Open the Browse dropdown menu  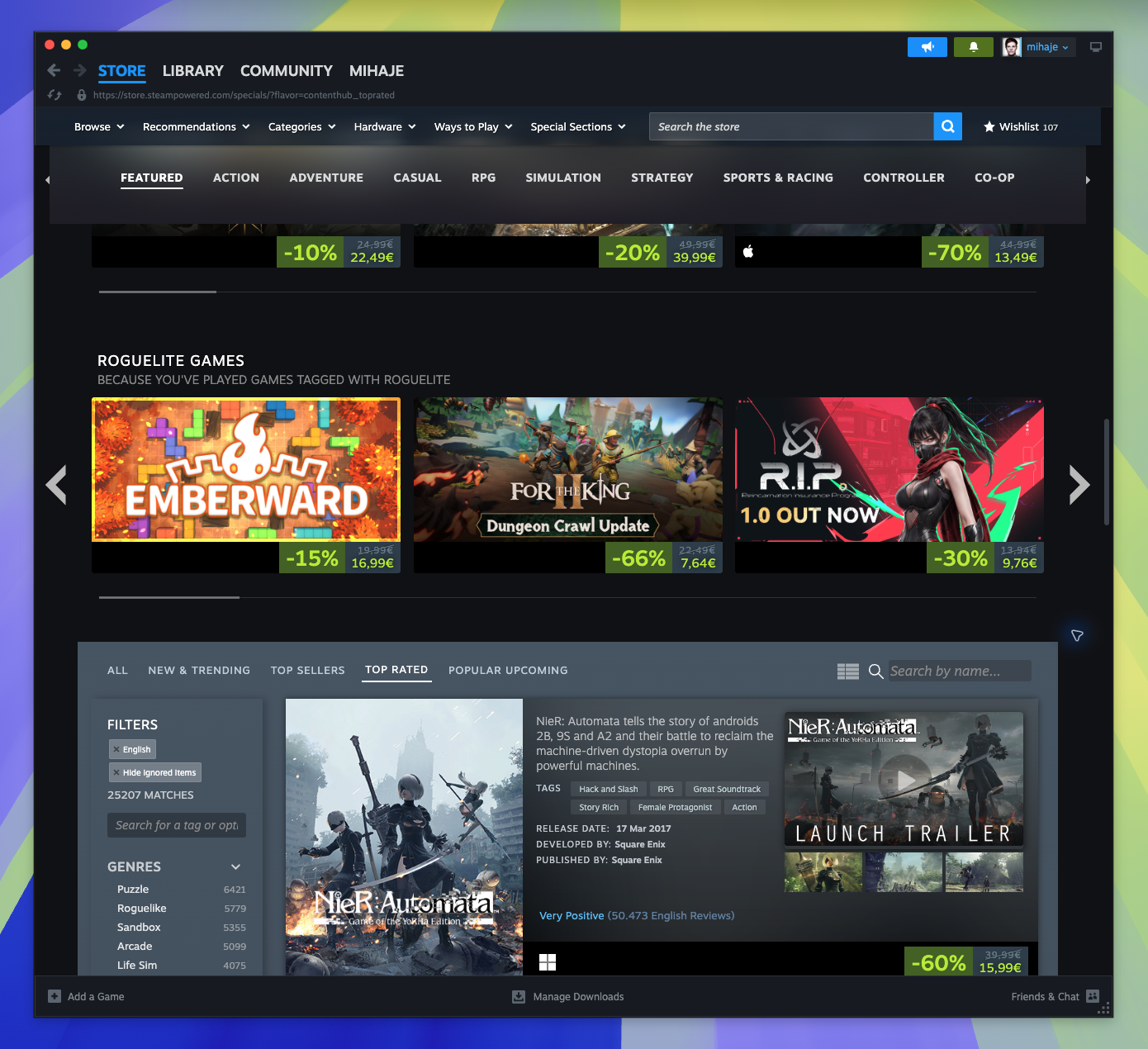(x=99, y=126)
